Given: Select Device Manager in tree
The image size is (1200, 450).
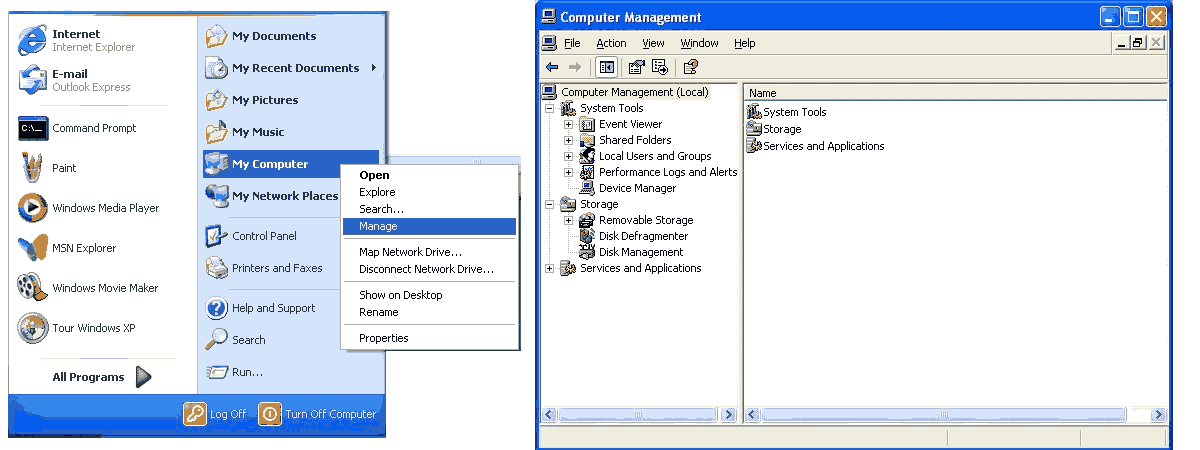Looking at the screenshot, I should 627,188.
